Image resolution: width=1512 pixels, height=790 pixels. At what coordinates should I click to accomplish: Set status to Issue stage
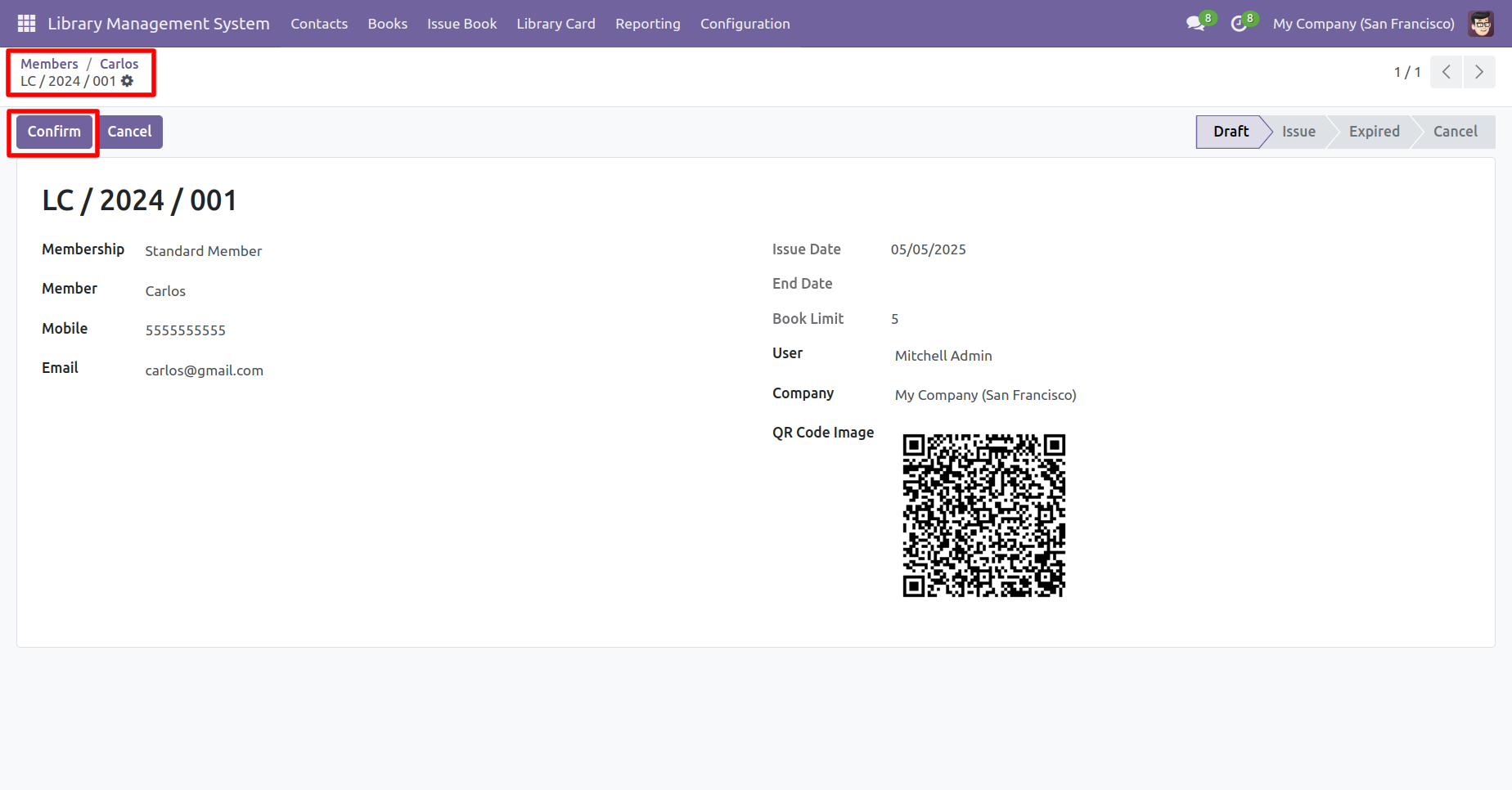[x=1298, y=132]
